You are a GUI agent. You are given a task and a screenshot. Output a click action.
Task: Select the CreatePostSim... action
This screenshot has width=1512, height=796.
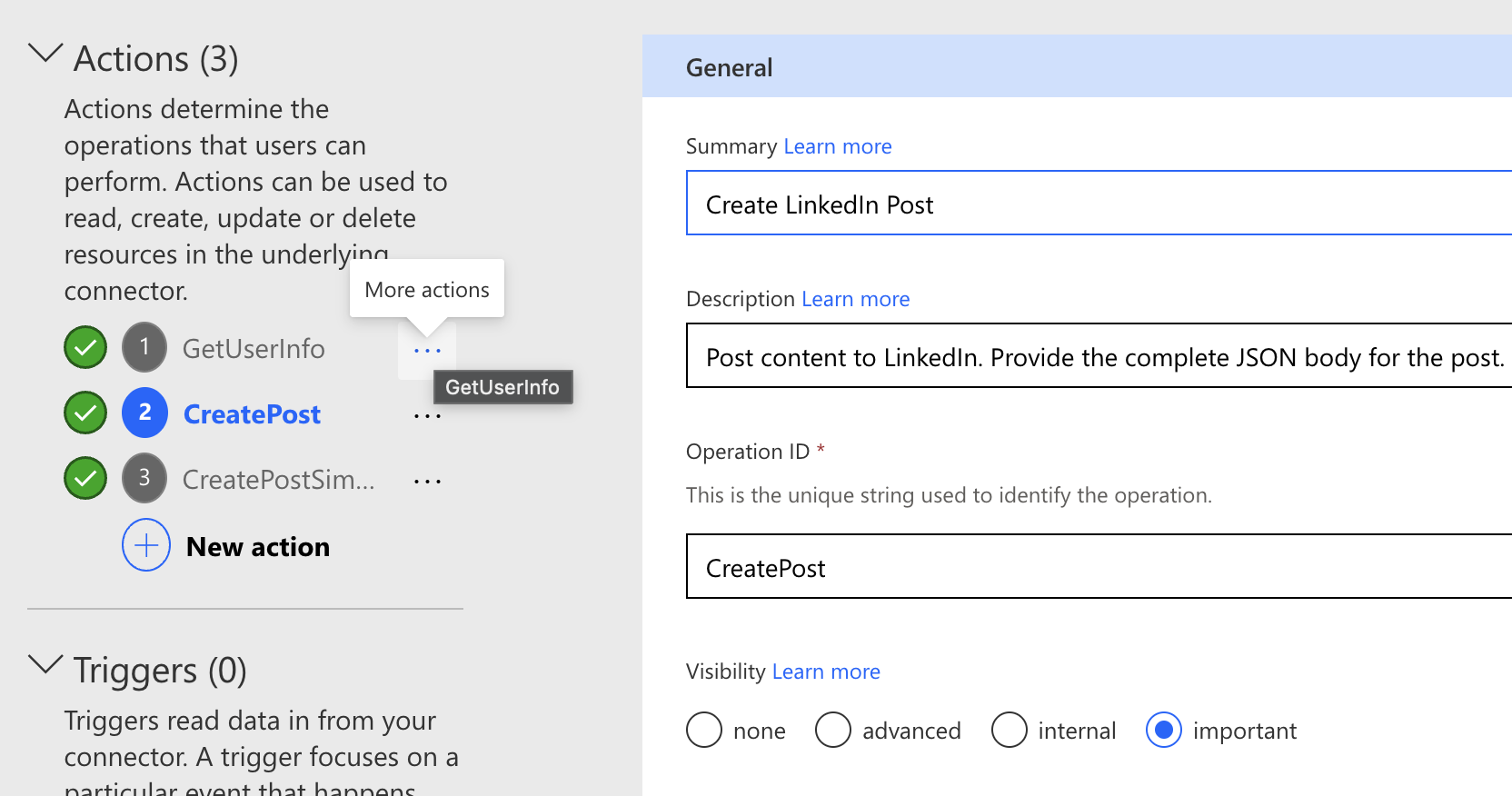click(278, 480)
